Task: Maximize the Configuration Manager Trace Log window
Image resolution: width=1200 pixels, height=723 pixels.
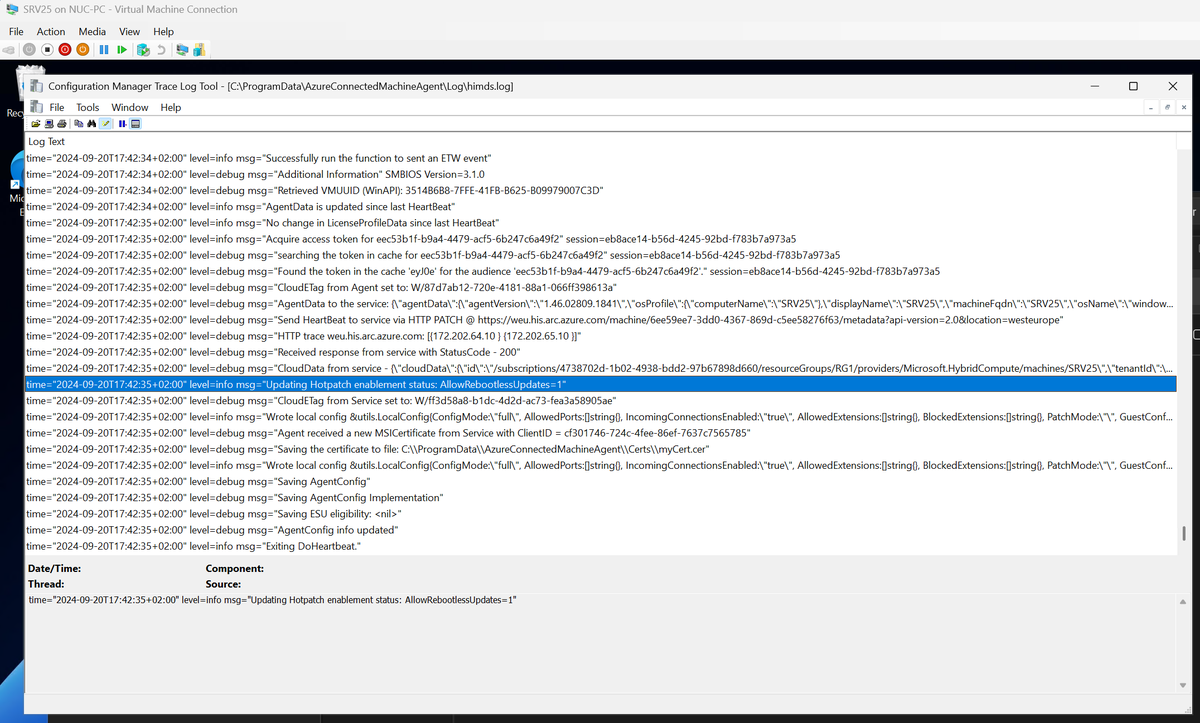Action: pyautogui.click(x=1133, y=86)
